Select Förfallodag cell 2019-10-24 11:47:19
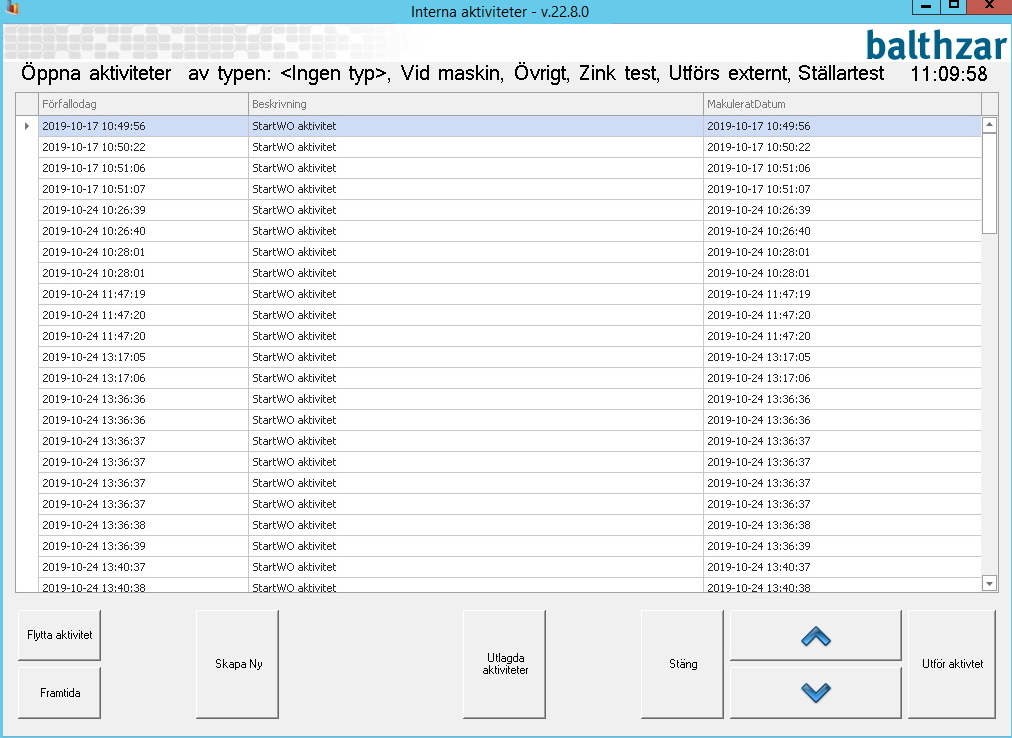 coord(143,294)
